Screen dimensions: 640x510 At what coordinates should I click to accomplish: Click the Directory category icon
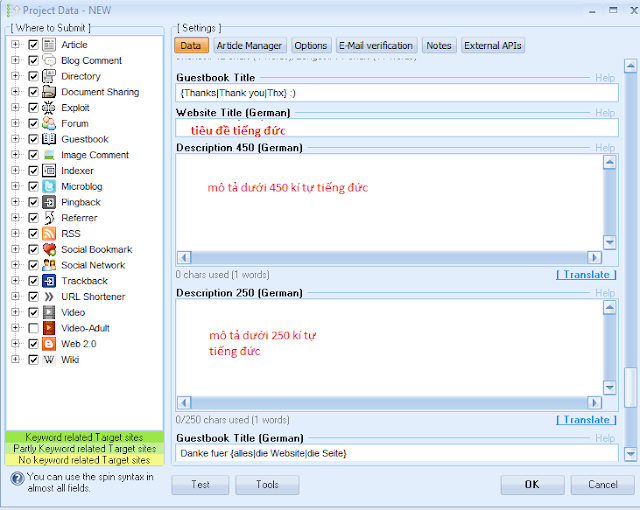[x=49, y=76]
